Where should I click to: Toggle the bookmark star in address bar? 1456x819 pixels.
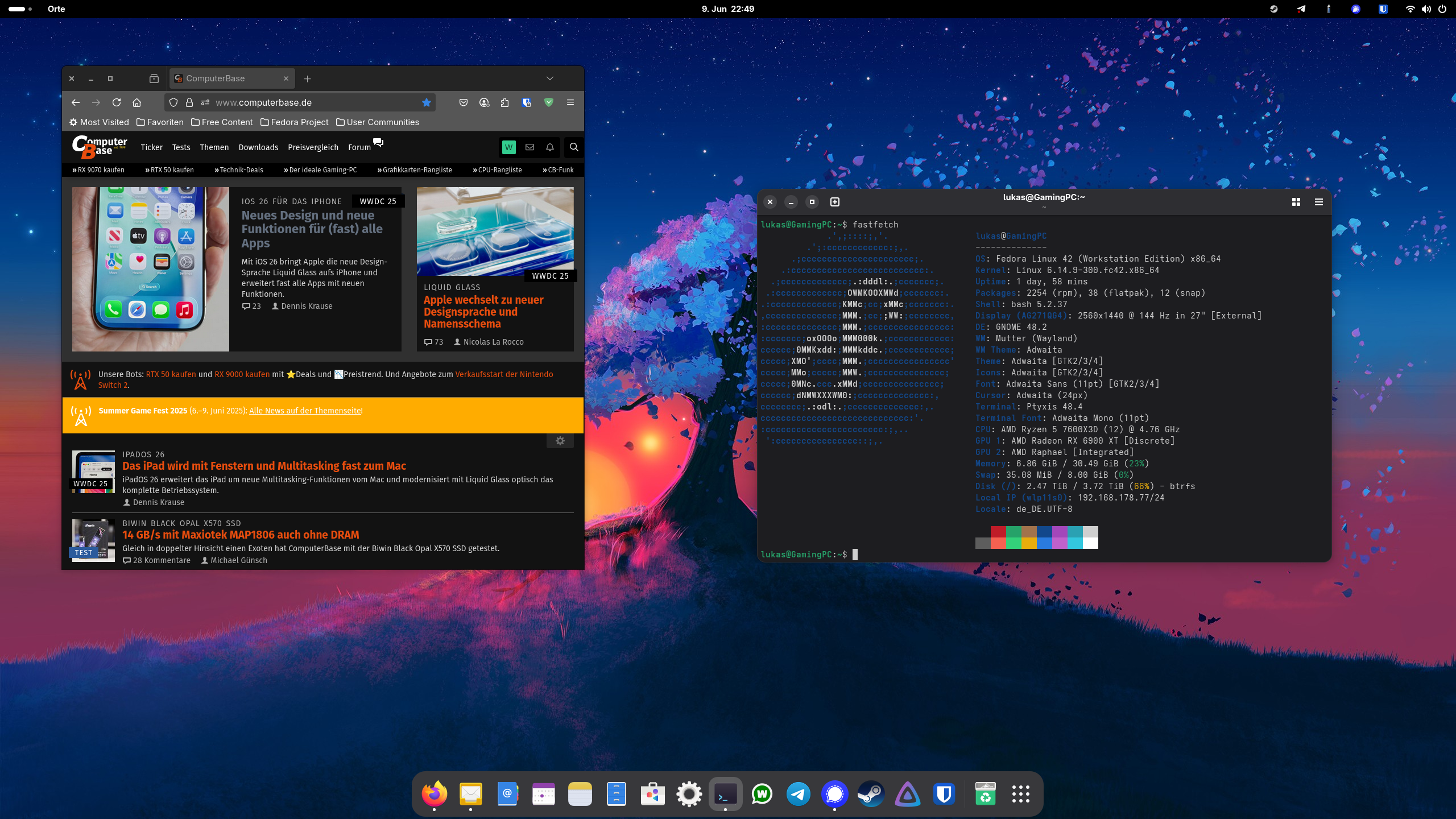[x=427, y=102]
